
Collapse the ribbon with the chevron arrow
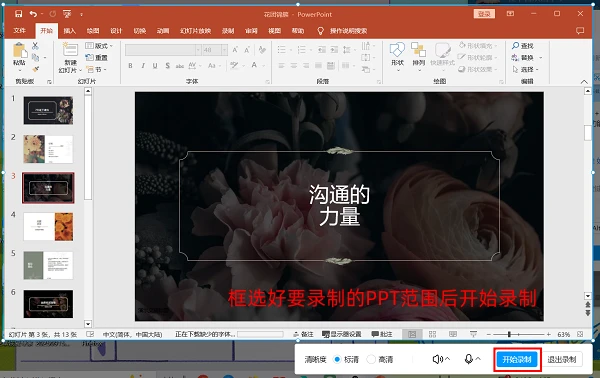pyautogui.click(x=584, y=81)
